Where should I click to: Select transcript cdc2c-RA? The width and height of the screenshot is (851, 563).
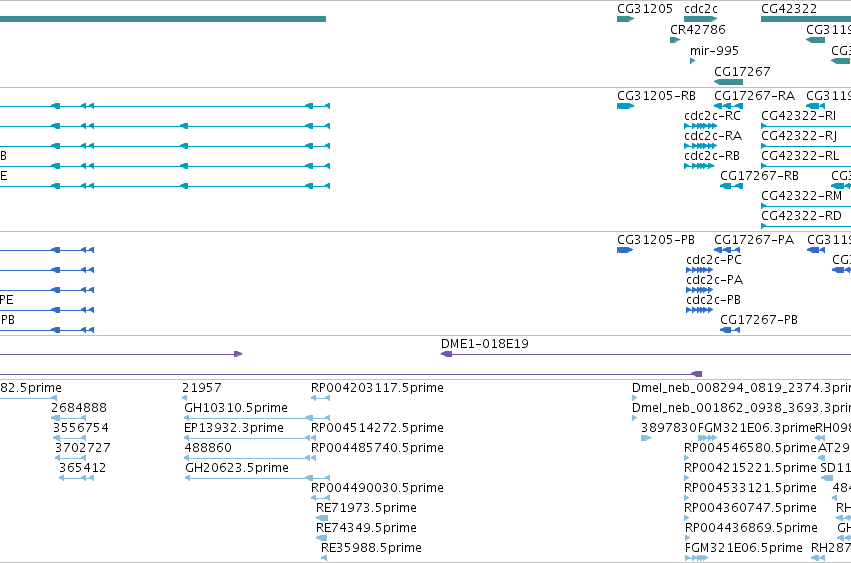click(x=713, y=136)
